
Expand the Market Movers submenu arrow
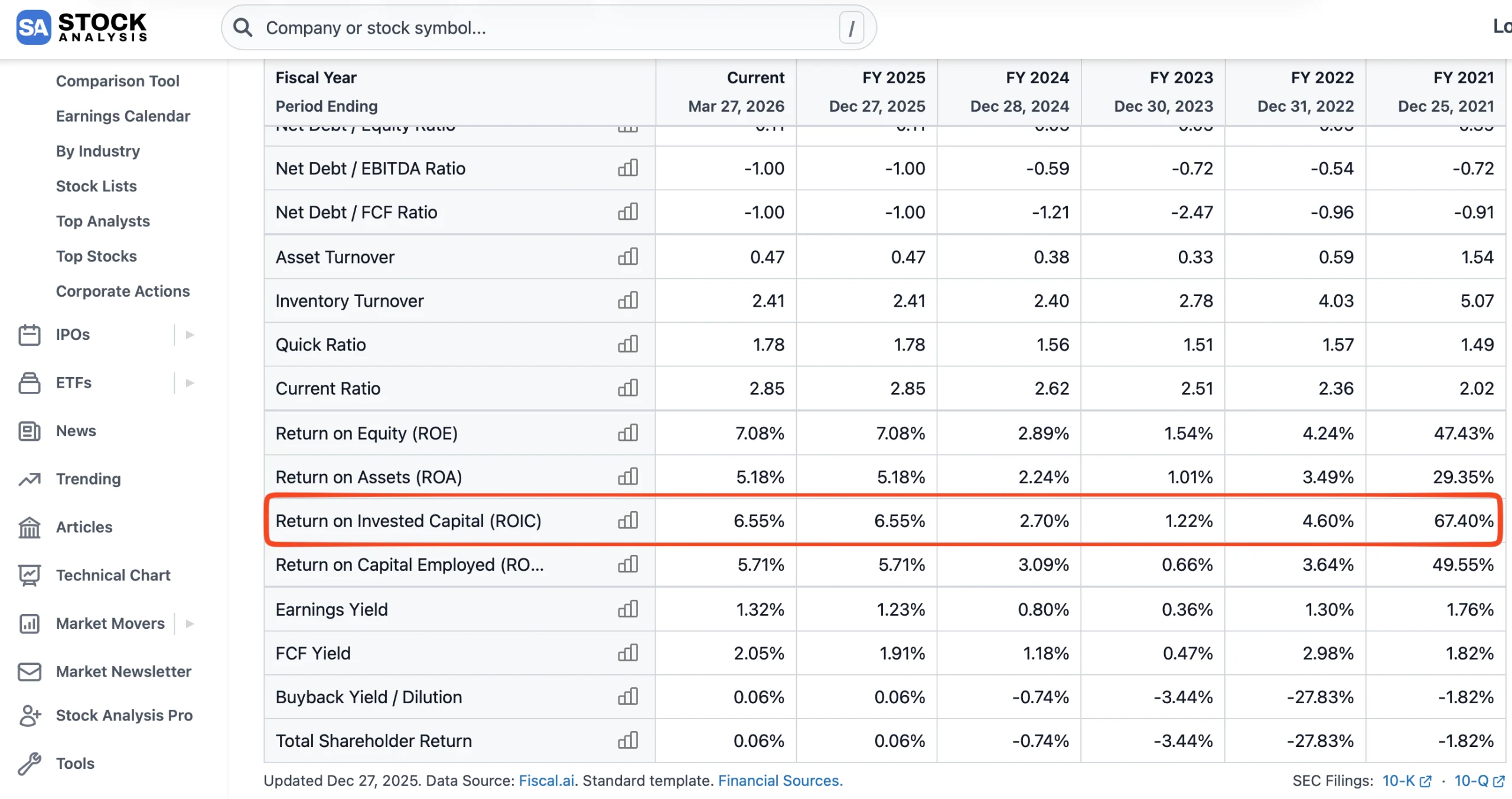190,623
